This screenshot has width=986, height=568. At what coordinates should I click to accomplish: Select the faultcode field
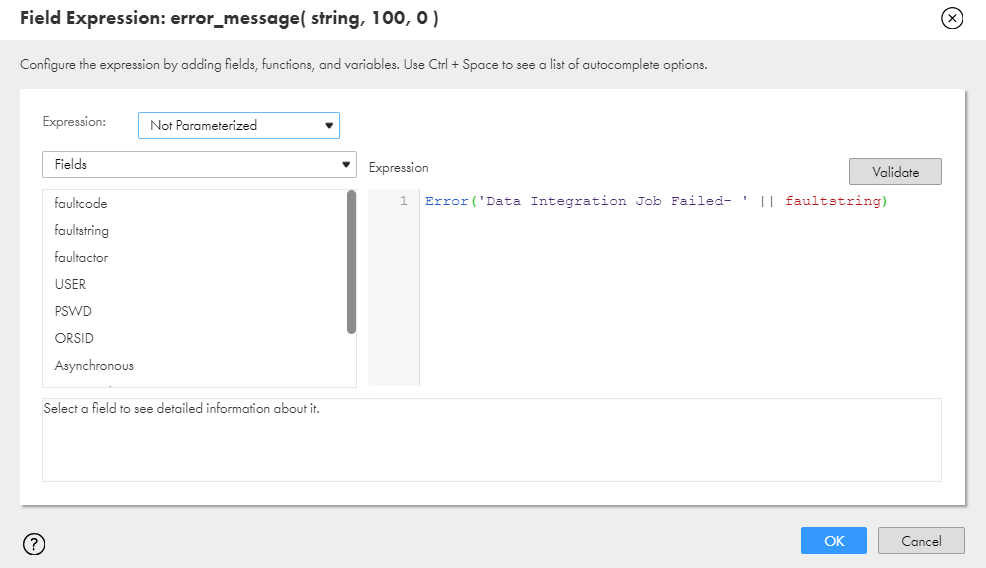pos(81,203)
